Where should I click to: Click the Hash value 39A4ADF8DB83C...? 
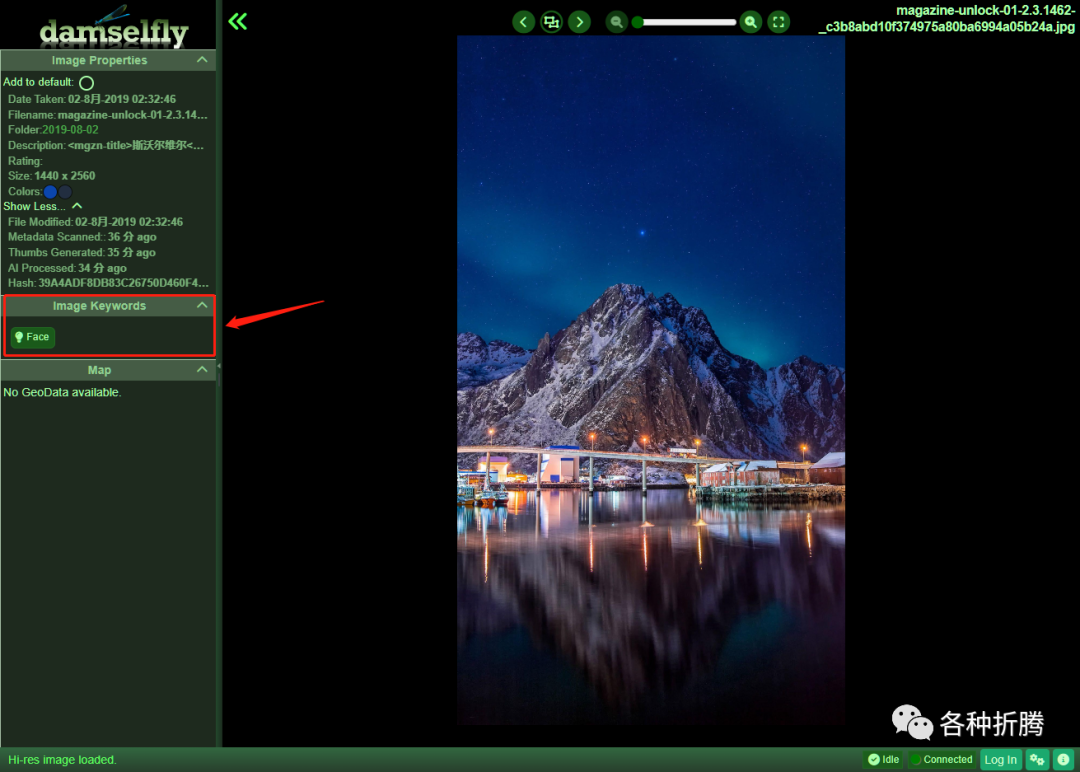pyautogui.click(x=123, y=283)
